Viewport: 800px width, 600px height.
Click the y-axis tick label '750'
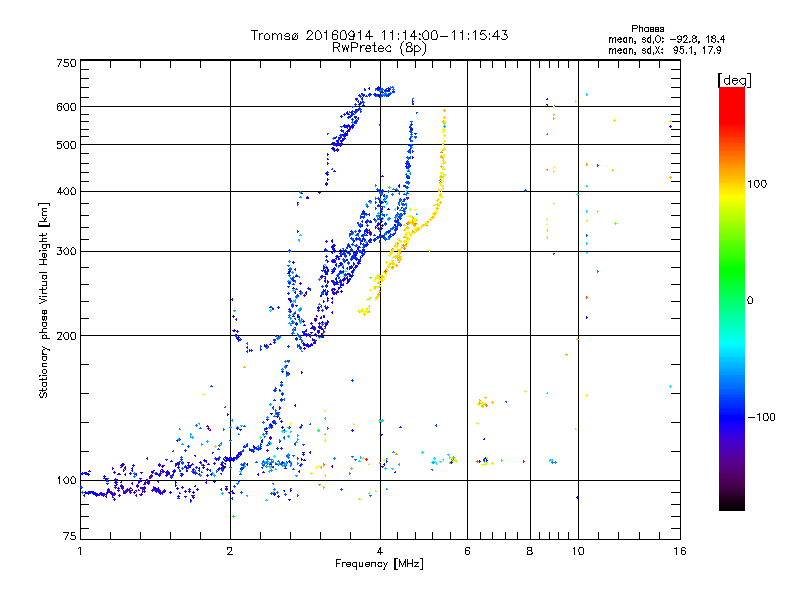66,63
